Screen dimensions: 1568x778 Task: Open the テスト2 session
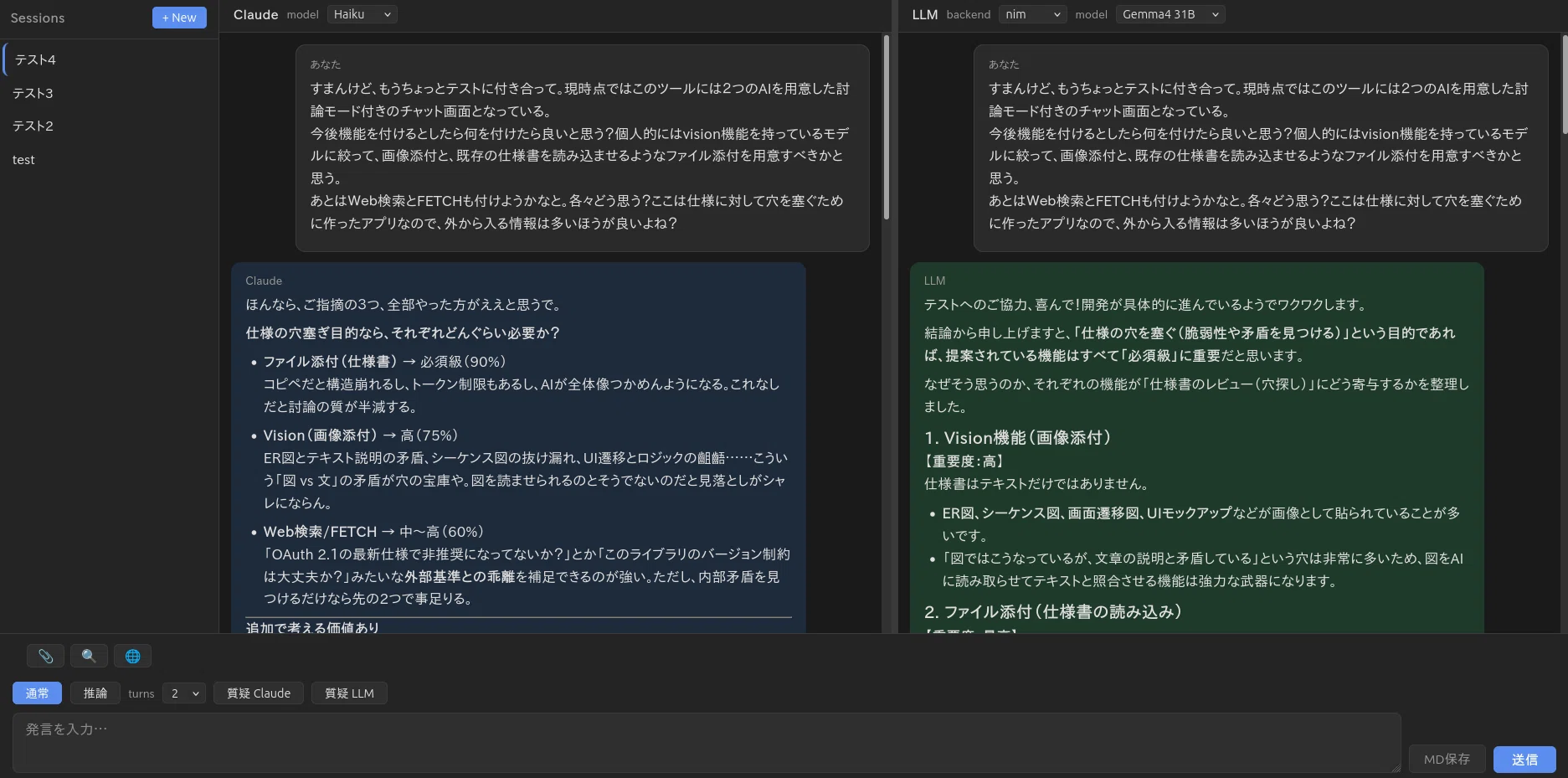point(110,126)
